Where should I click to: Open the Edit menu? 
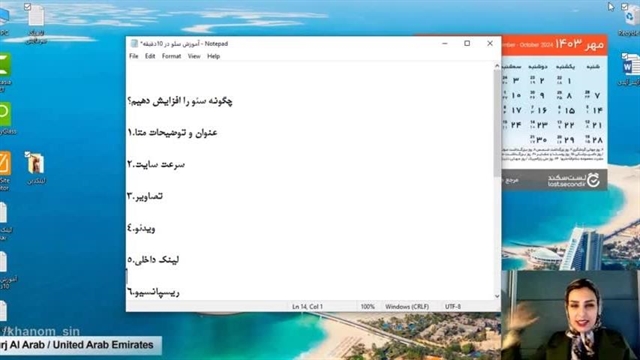click(150, 56)
